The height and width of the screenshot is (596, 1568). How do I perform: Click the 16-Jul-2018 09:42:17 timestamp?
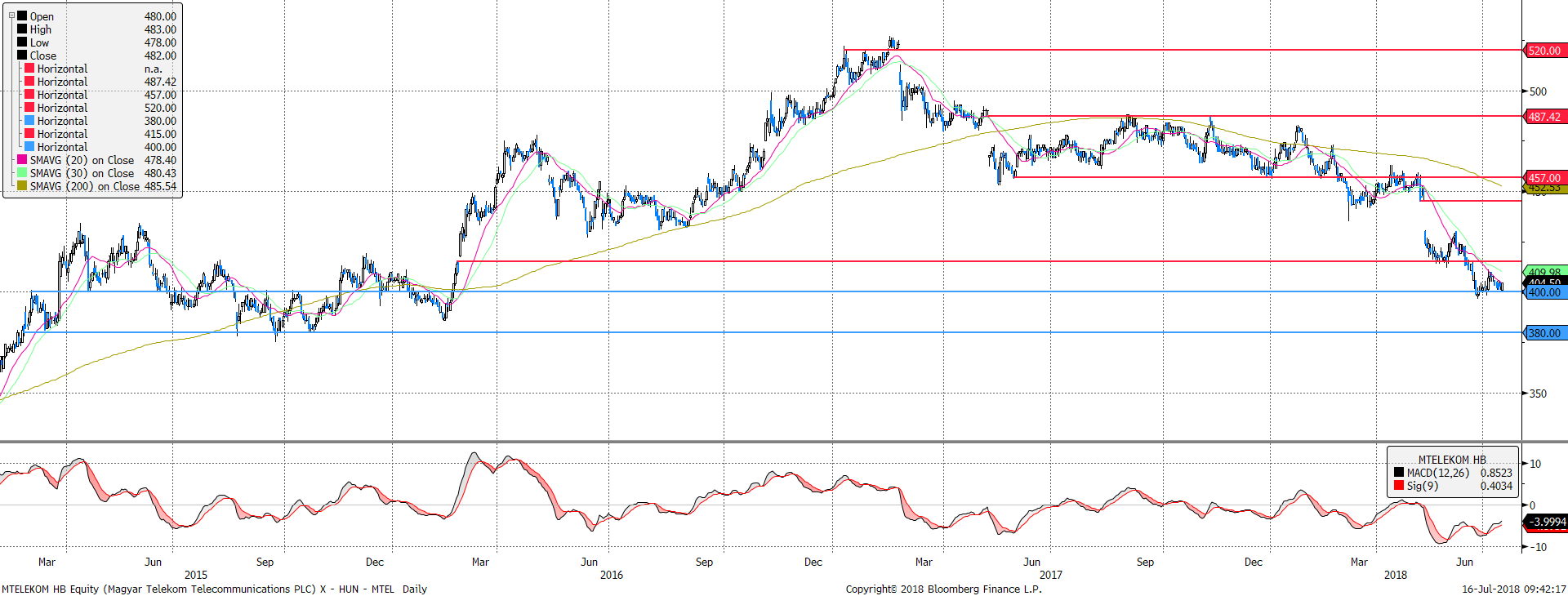(1514, 589)
